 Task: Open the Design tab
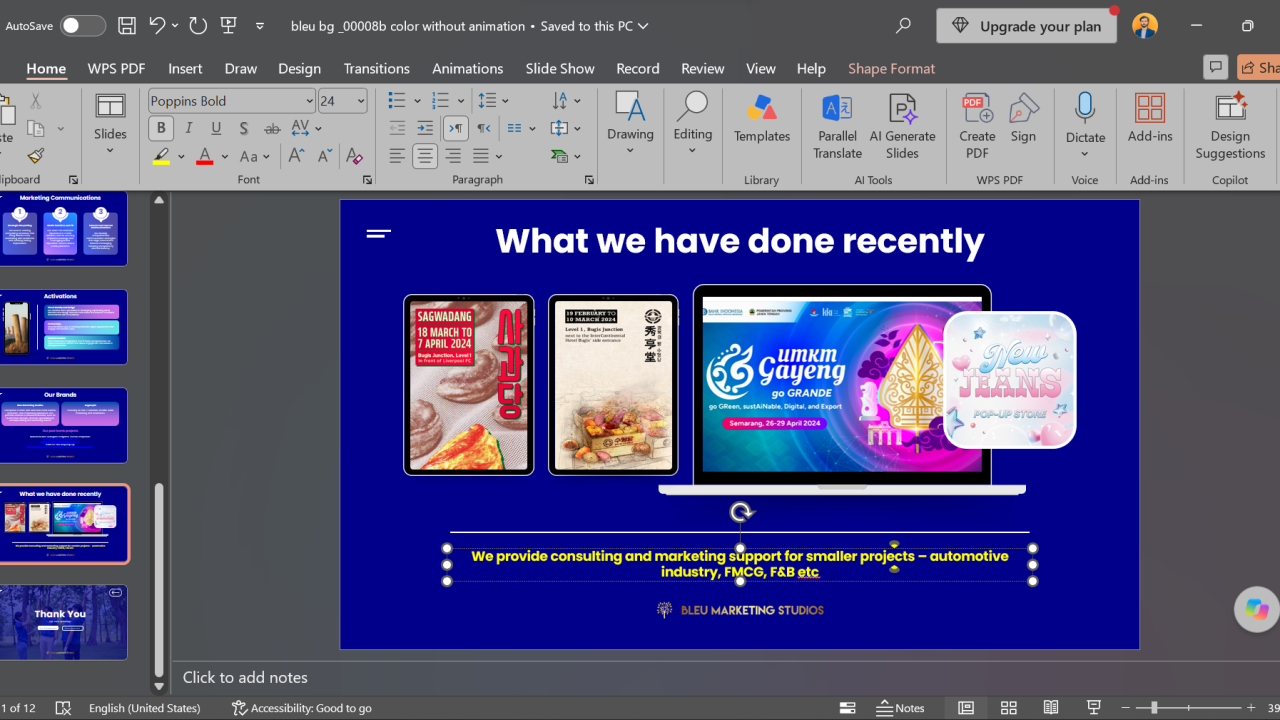coord(299,68)
